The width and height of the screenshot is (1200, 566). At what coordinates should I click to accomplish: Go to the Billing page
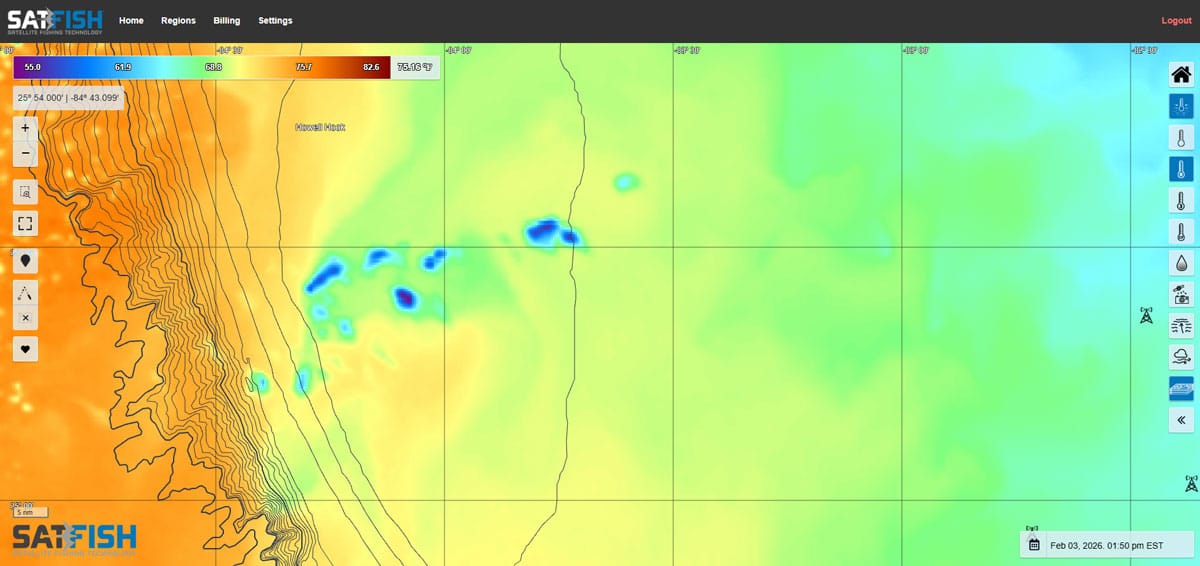227,20
